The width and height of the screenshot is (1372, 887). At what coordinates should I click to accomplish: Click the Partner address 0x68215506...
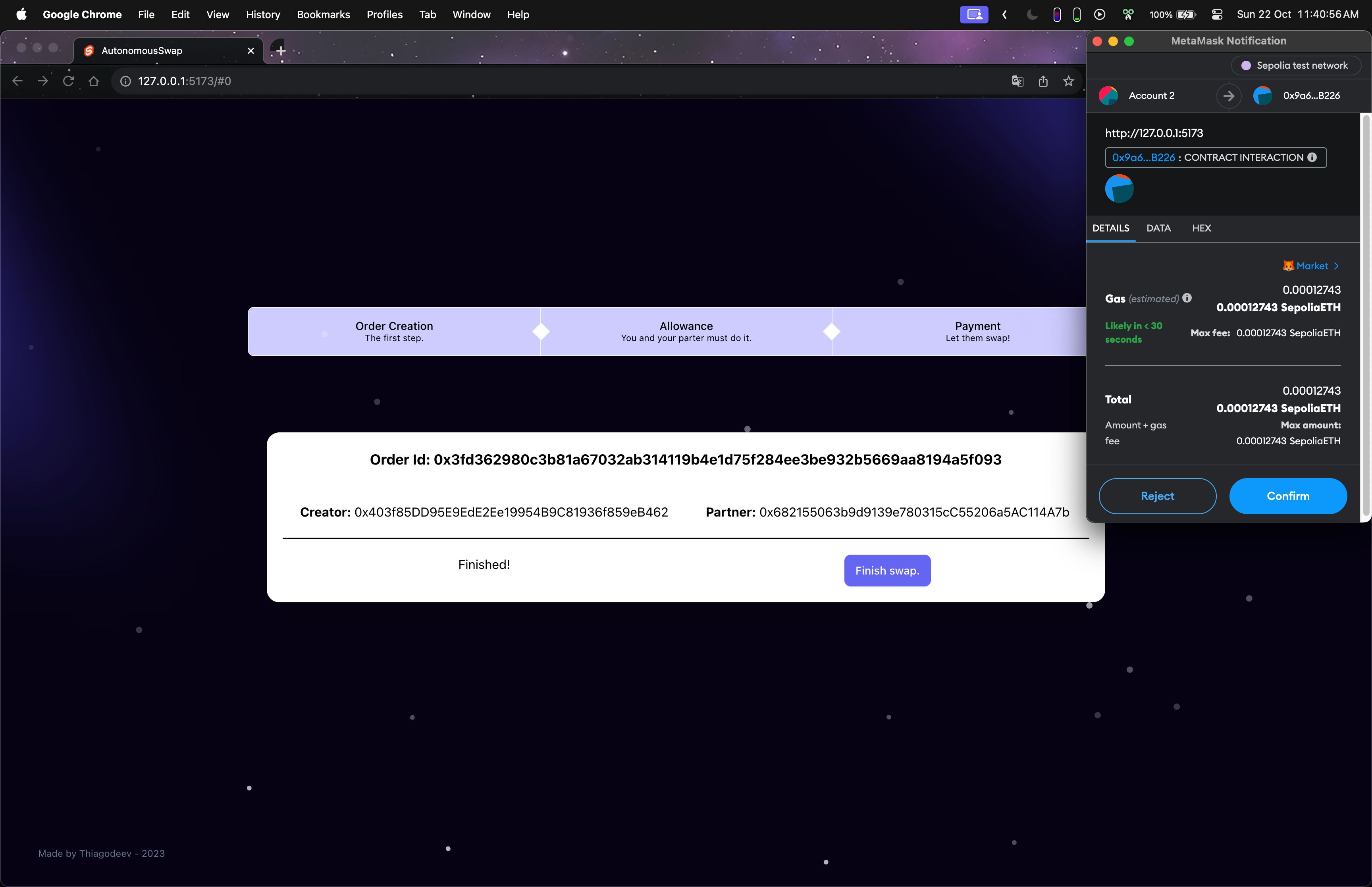[x=914, y=512]
